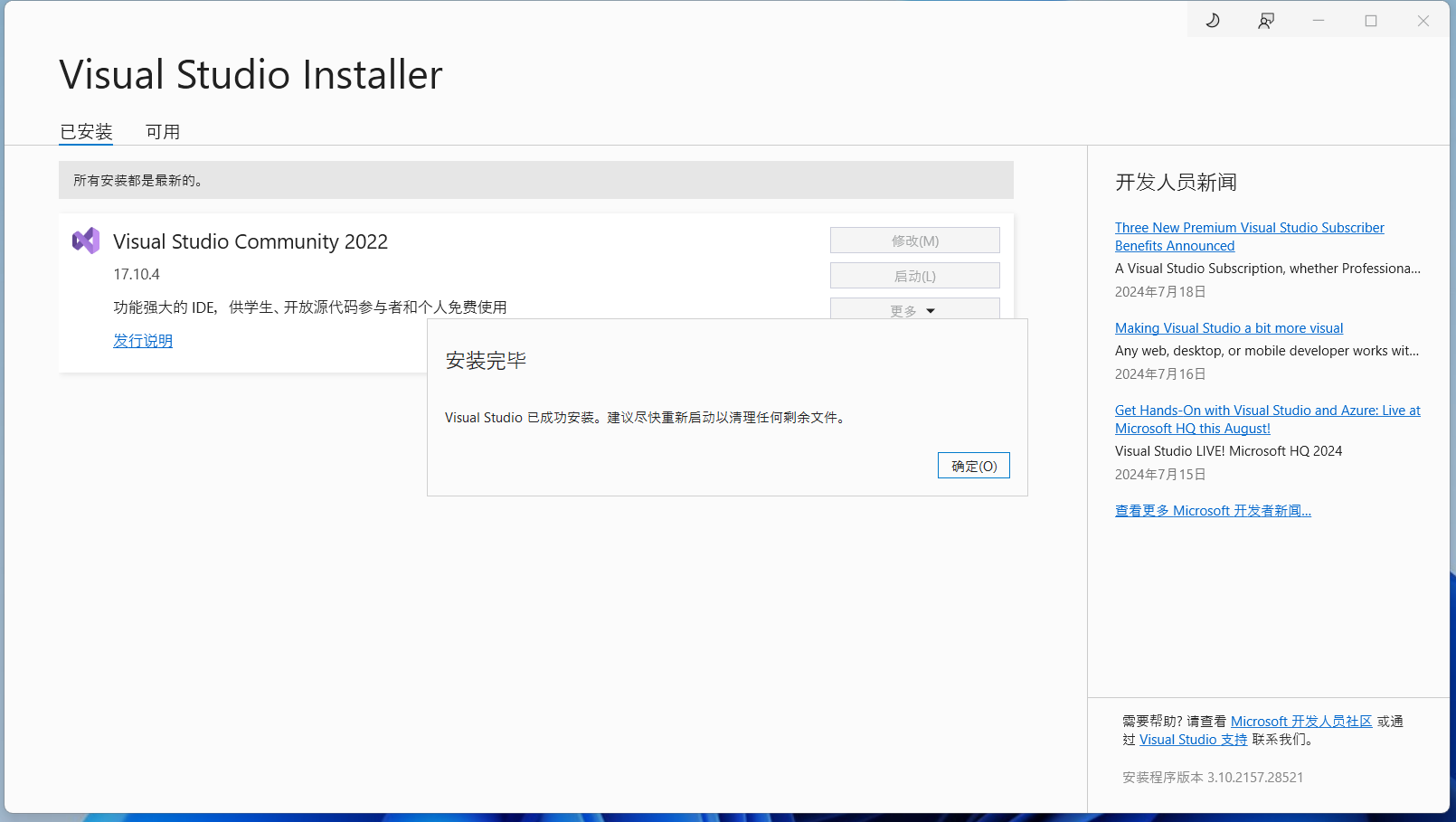Switch to the 已安装 tab
The height and width of the screenshot is (822, 1456).
(x=86, y=132)
